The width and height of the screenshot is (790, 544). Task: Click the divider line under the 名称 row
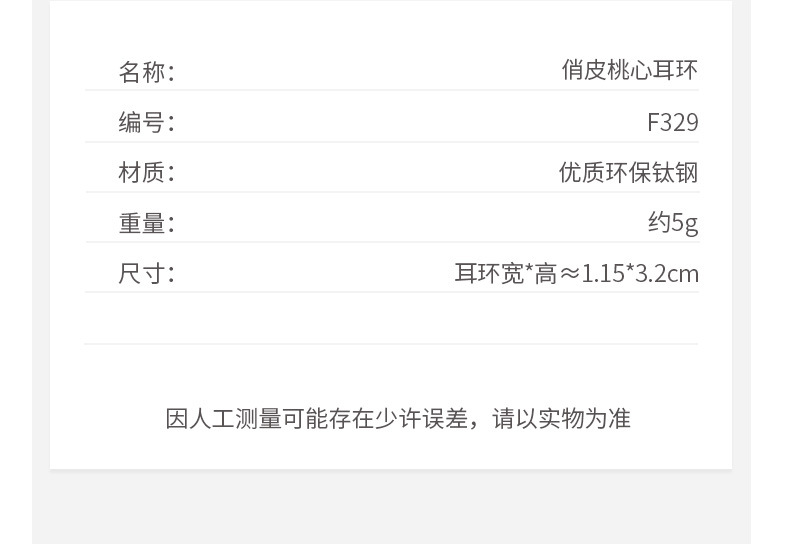391,91
